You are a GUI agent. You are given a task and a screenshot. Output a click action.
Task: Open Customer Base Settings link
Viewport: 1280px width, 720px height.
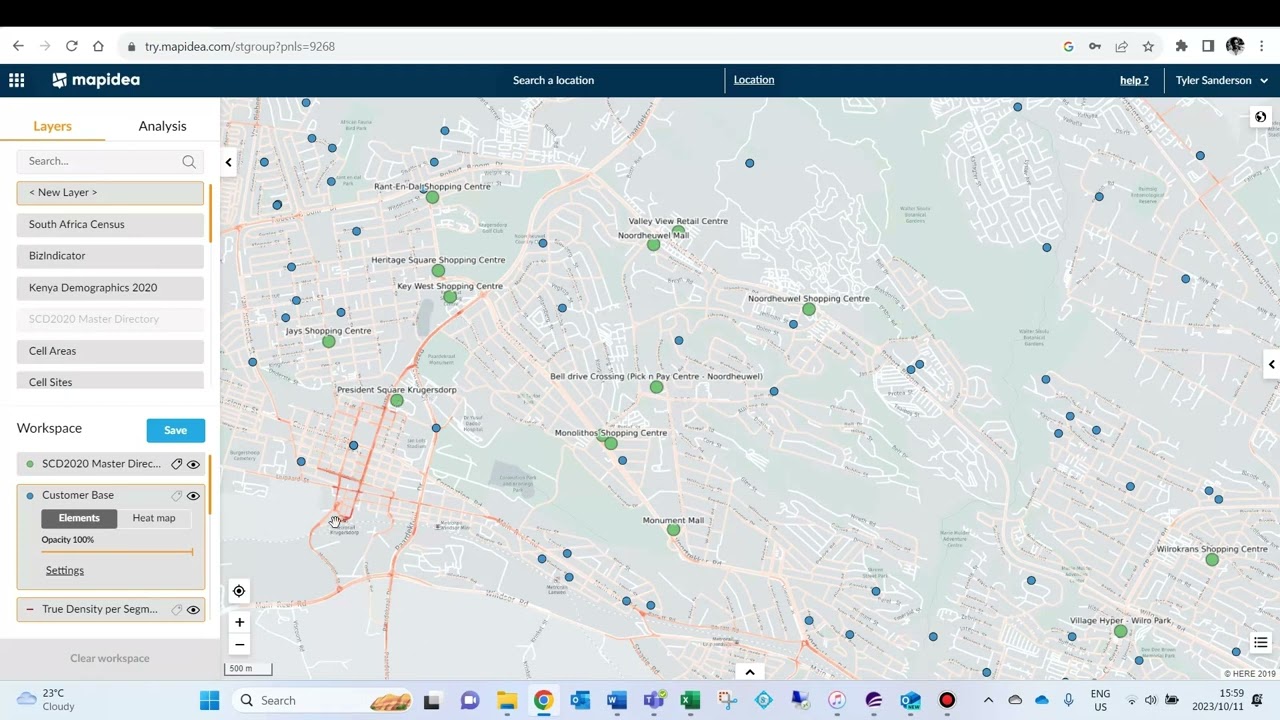tap(65, 570)
